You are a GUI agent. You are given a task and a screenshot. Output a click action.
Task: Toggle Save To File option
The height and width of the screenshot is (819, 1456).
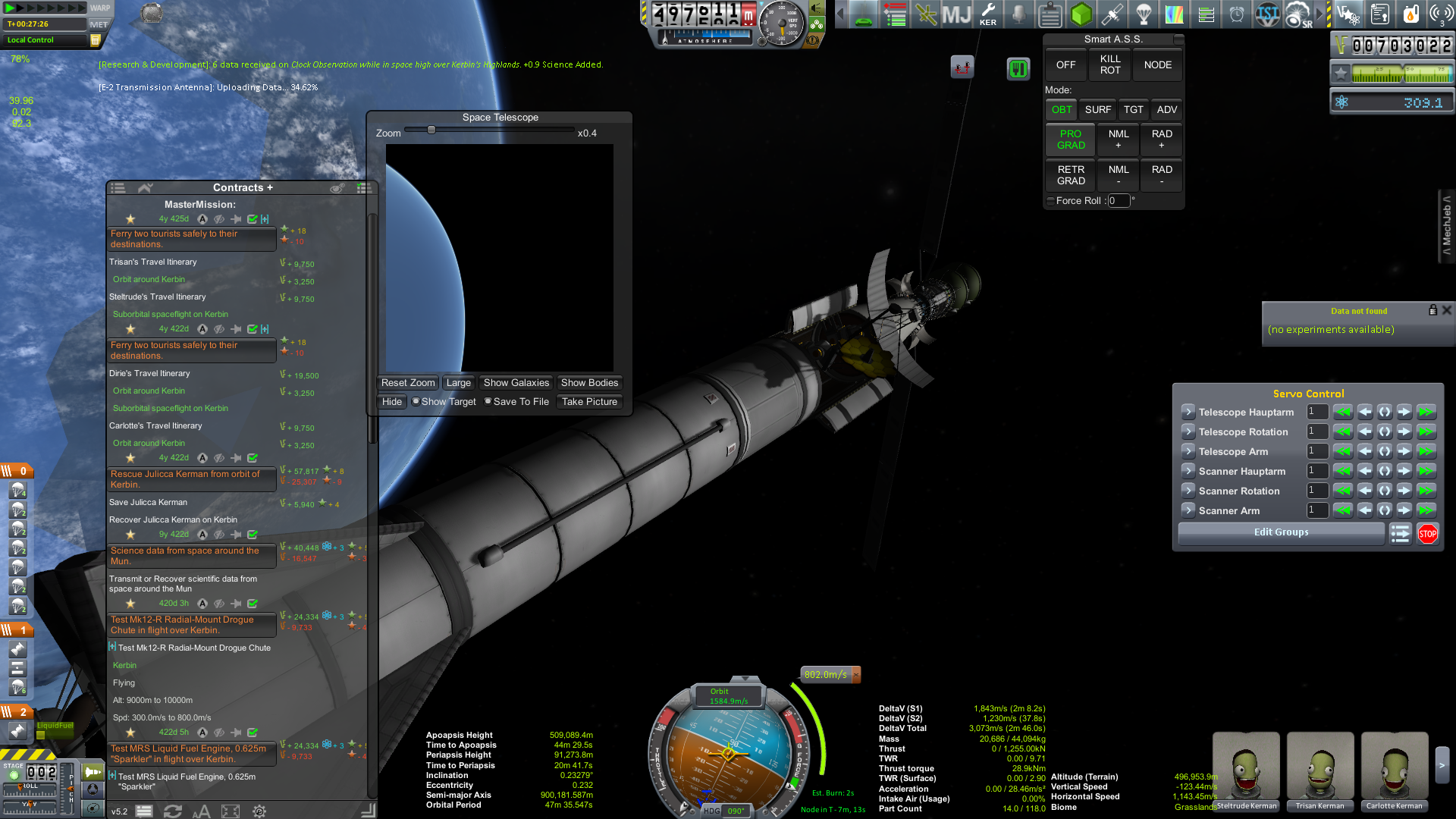tap(516, 402)
